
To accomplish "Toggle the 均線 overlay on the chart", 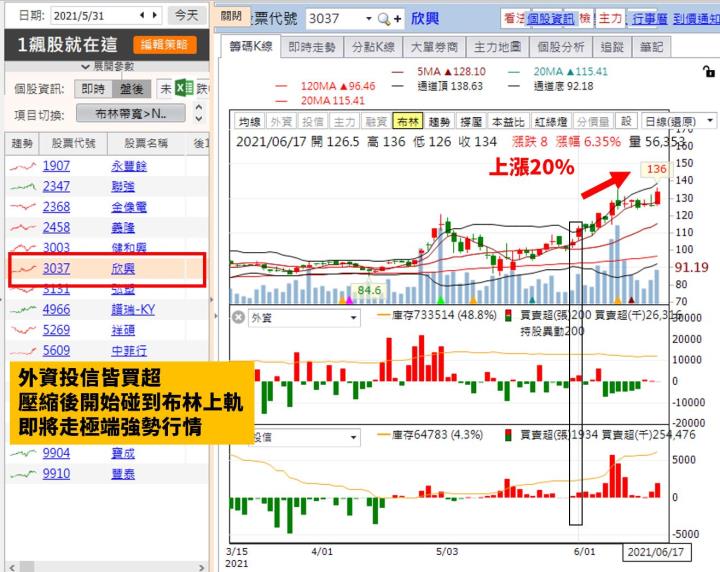I will coord(249,122).
